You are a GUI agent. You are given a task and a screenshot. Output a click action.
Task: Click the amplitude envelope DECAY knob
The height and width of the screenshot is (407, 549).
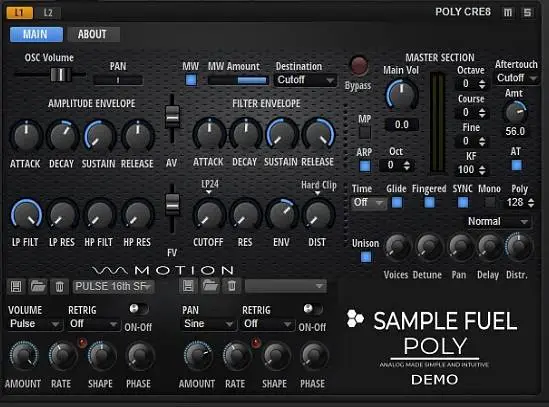pyautogui.click(x=63, y=136)
